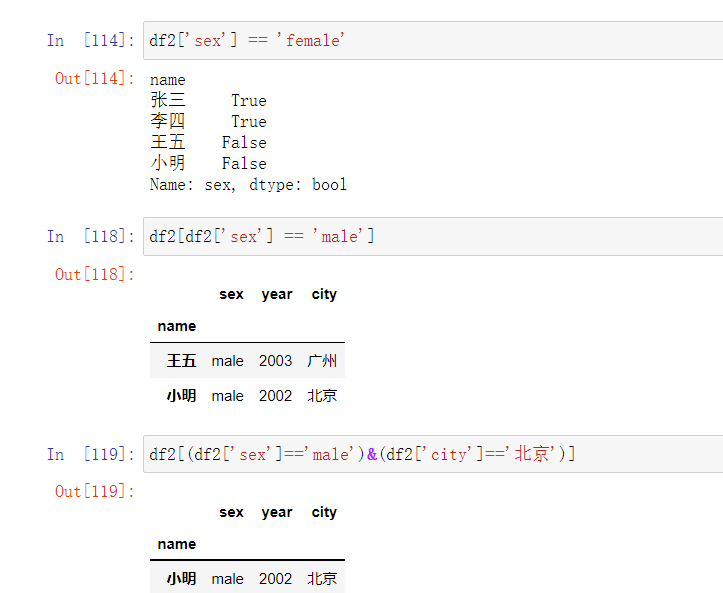Select the In [114] prompt label
723x593 pixels.
[x=91, y=41]
